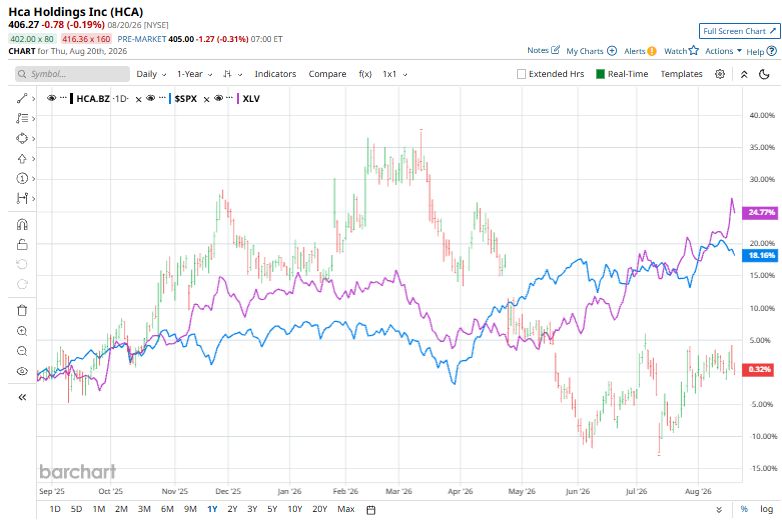Click the trash delete drawings icon
Screen dimensions: 782x526
22,311
